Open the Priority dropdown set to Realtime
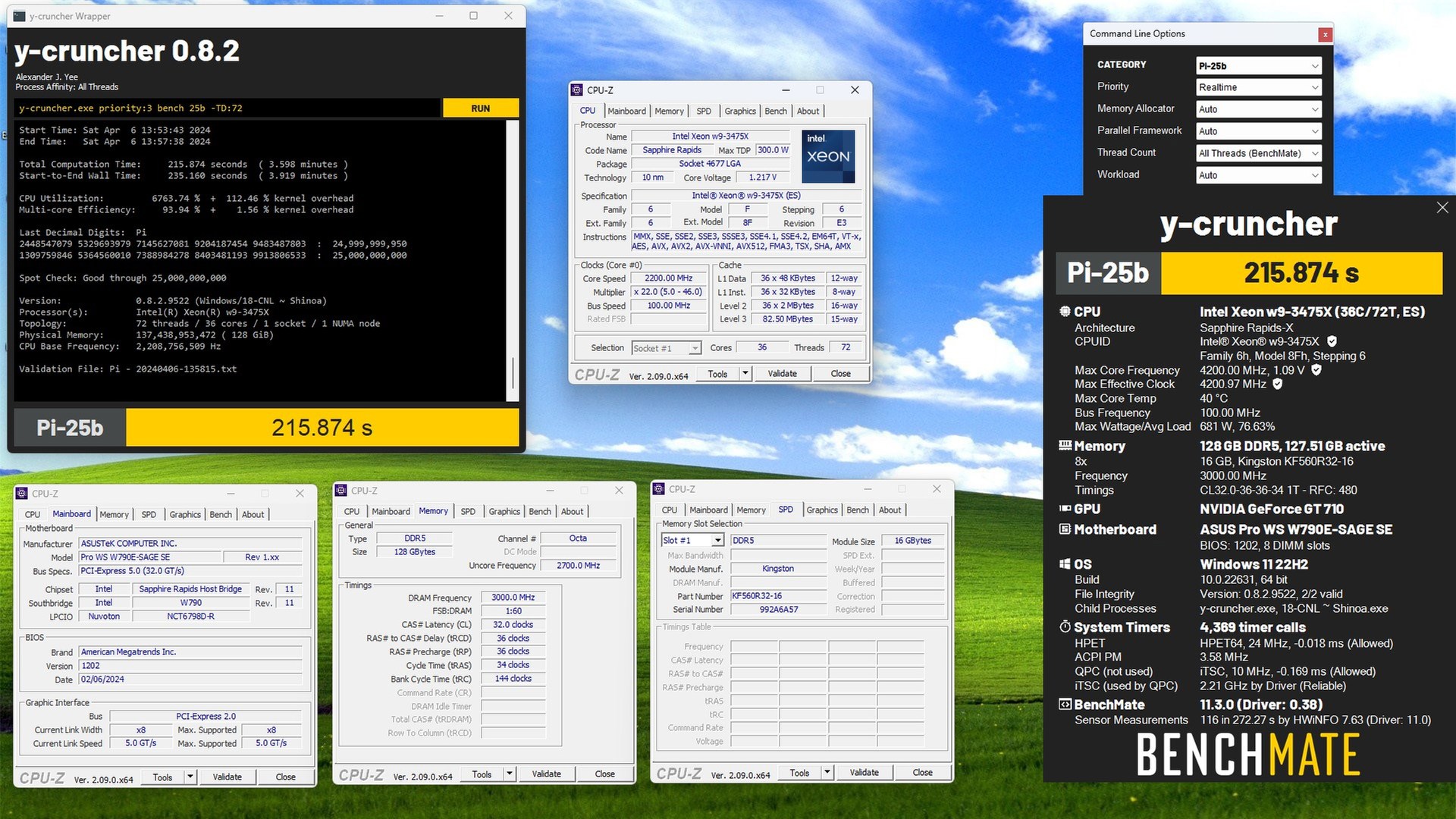 [1259, 87]
